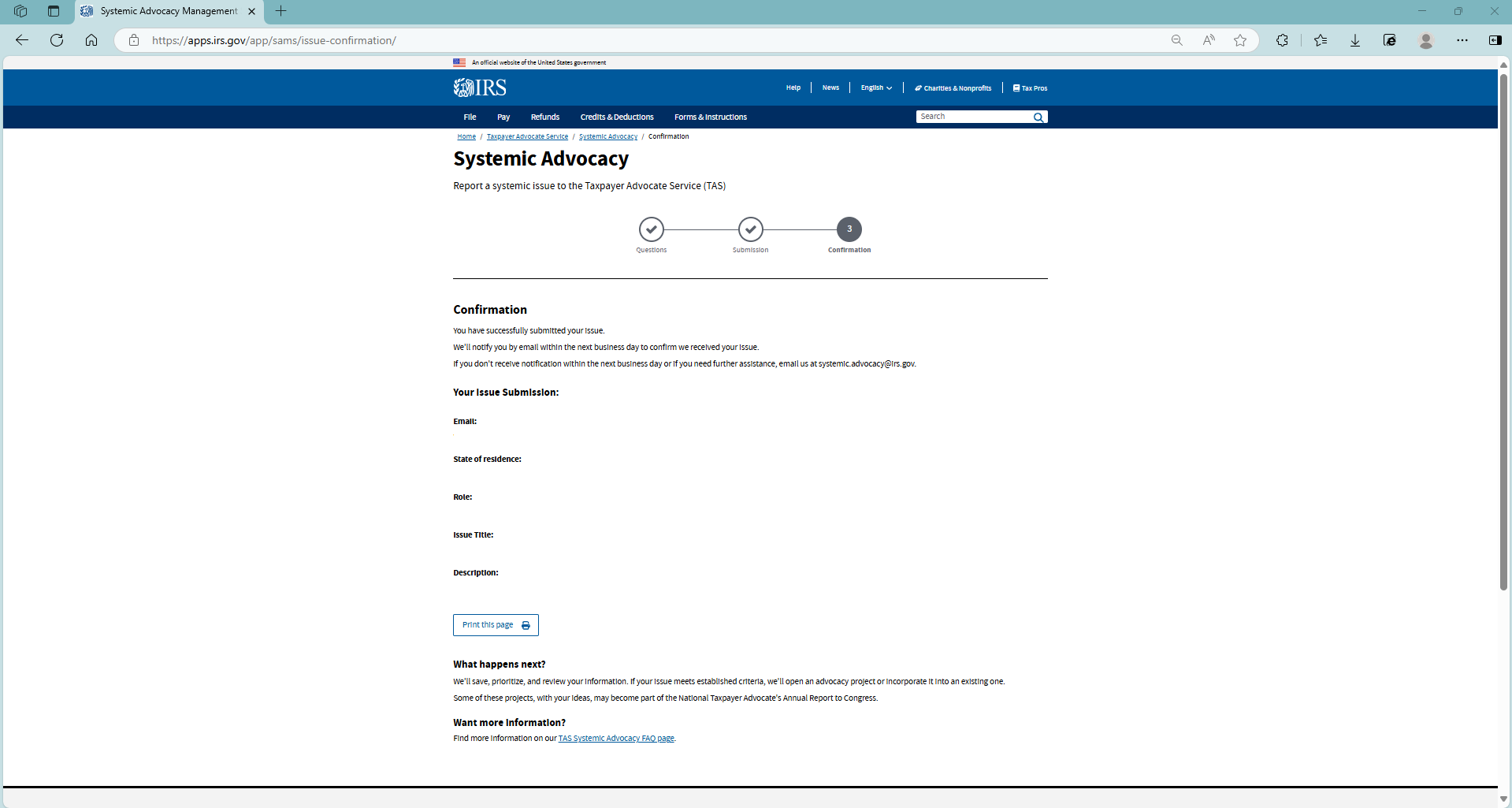Open Credits & Deductions menu

pyautogui.click(x=617, y=117)
